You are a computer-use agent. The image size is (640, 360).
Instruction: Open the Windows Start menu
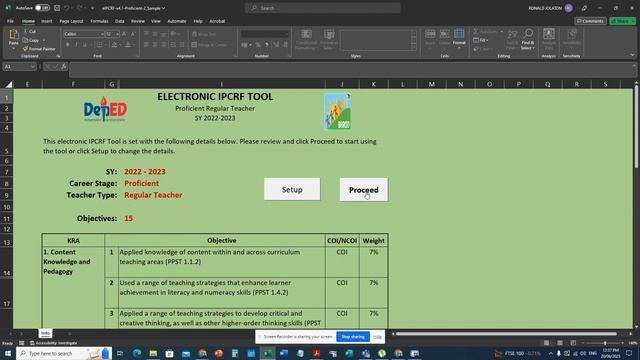point(7,353)
